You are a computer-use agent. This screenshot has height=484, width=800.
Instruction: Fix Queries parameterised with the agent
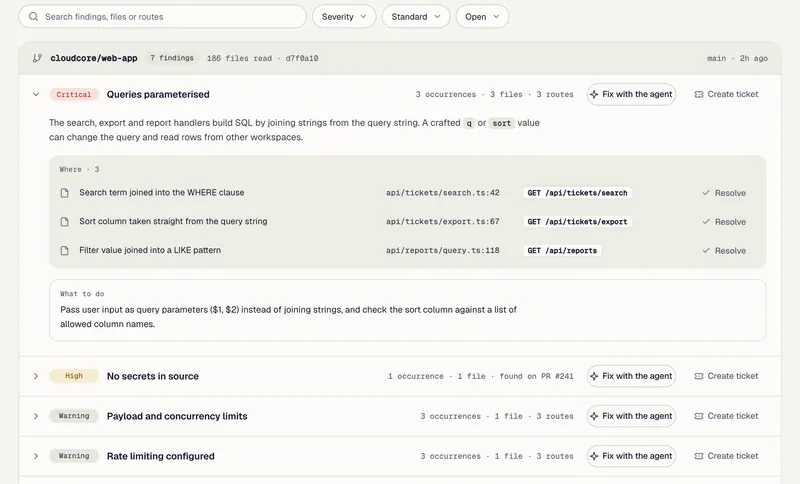coord(631,94)
